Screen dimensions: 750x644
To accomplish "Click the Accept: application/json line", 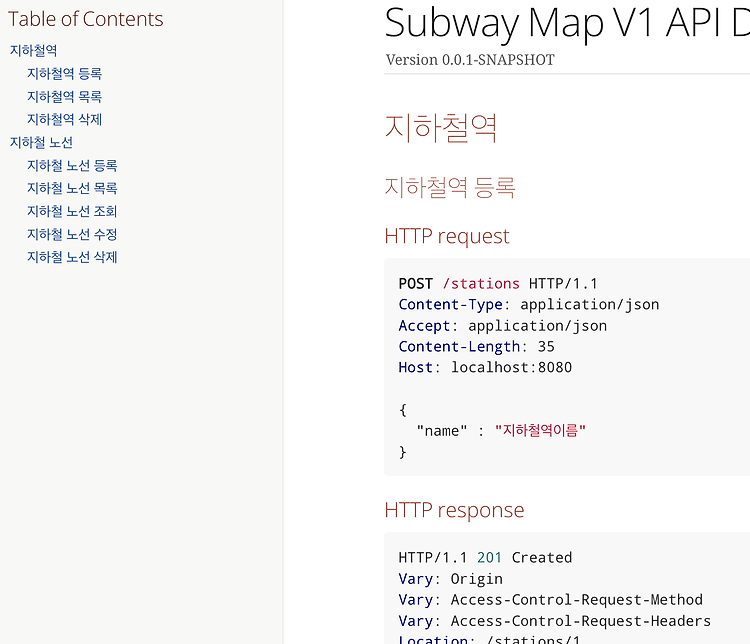I will click(503, 326).
